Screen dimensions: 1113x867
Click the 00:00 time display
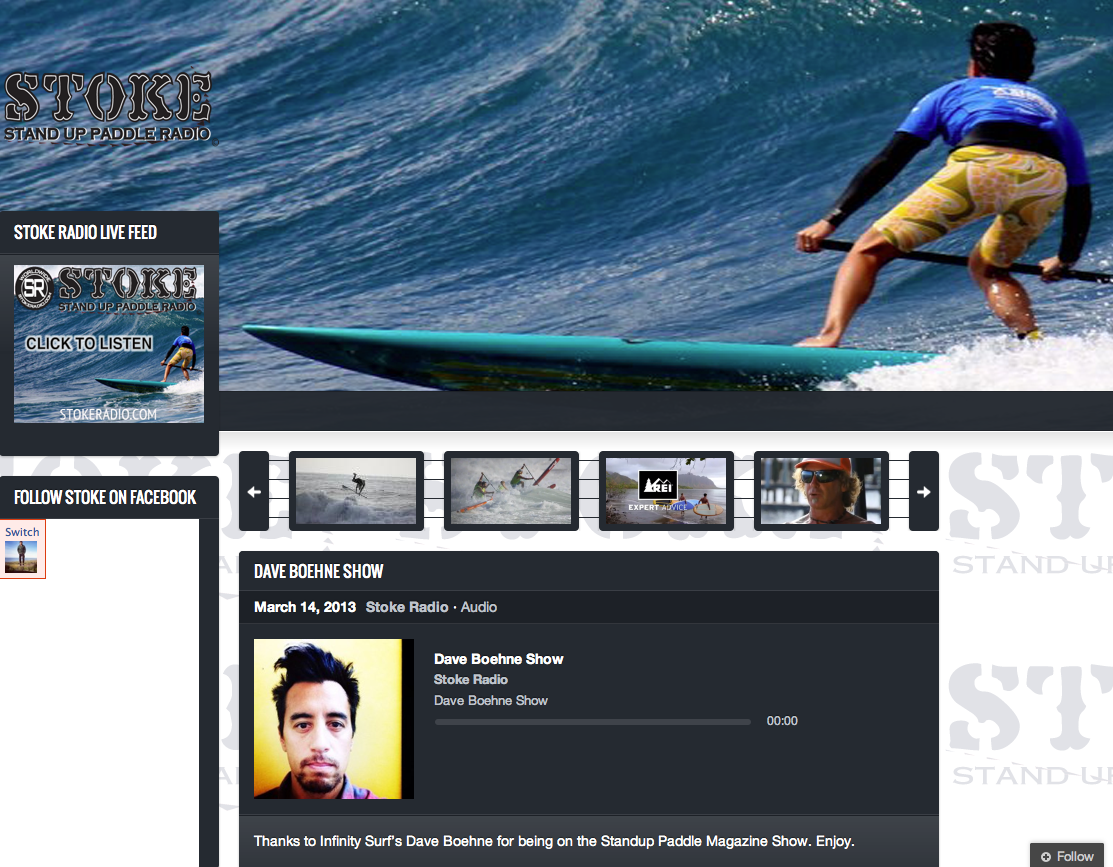coord(782,721)
